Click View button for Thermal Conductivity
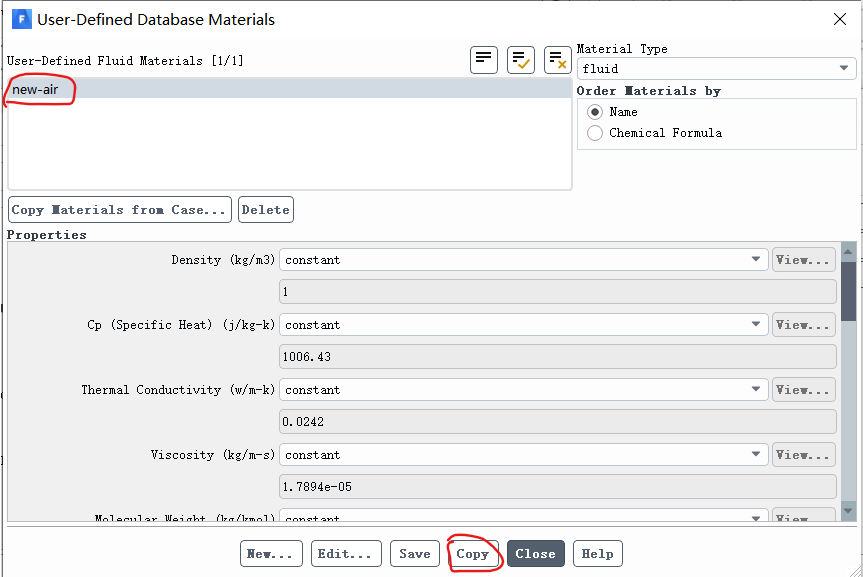 coord(804,390)
